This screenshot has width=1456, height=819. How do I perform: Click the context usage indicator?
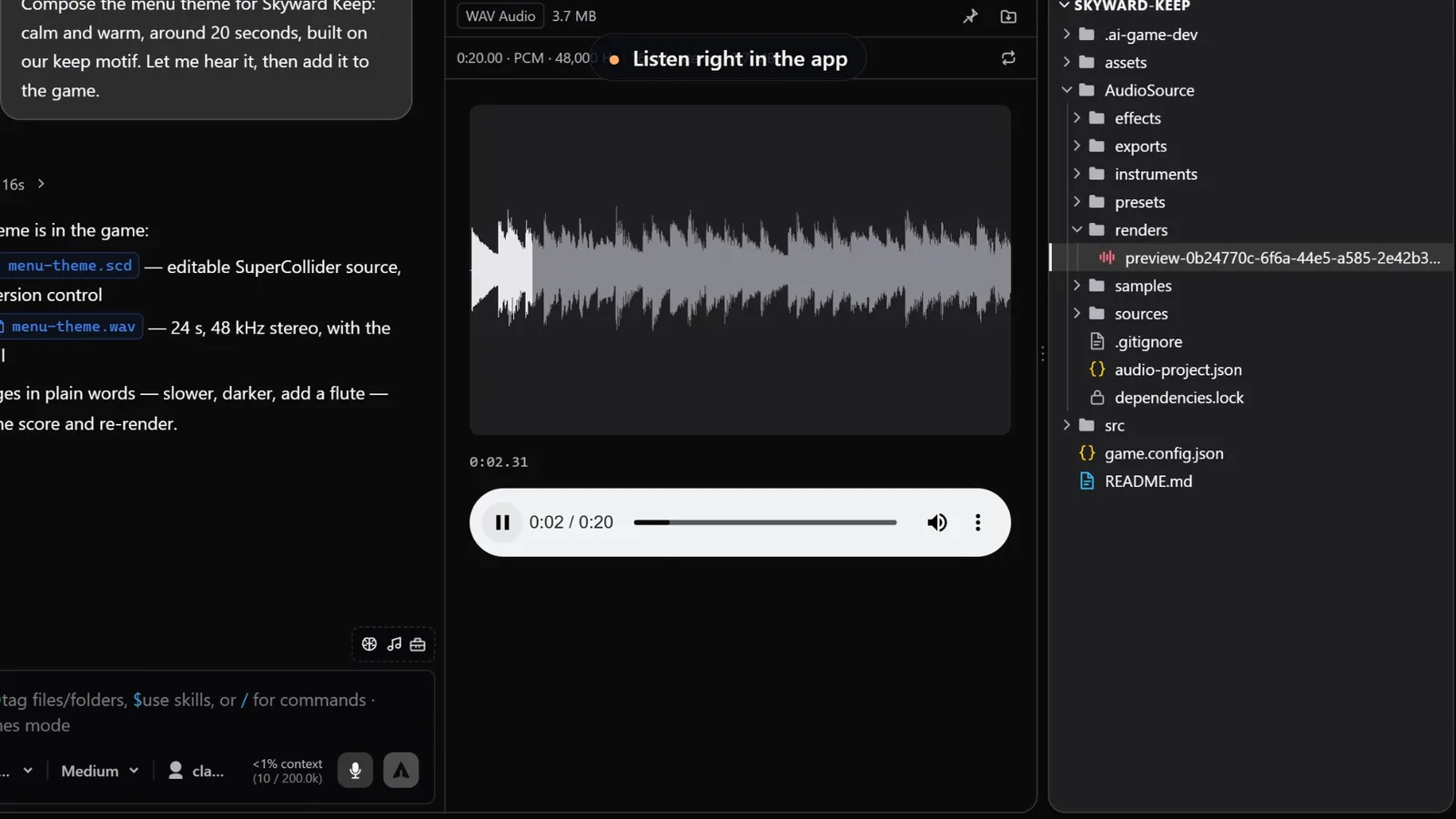(x=288, y=771)
